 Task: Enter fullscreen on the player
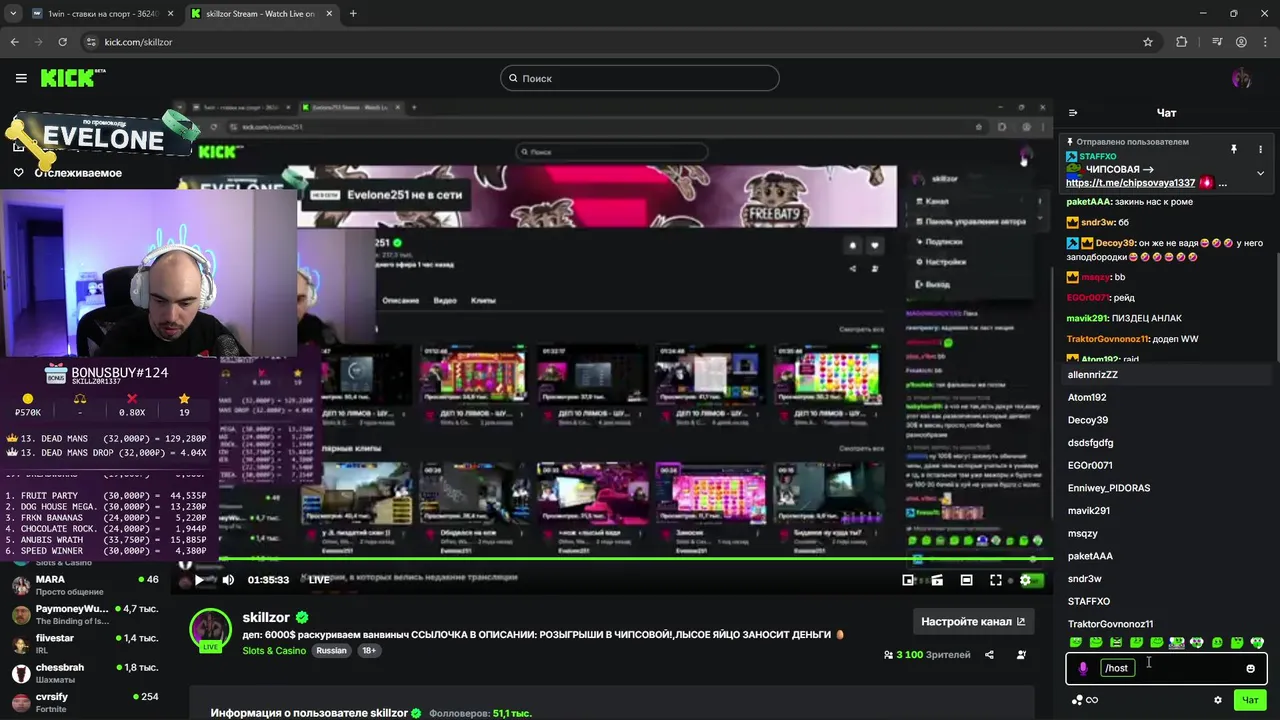pyautogui.click(x=996, y=580)
